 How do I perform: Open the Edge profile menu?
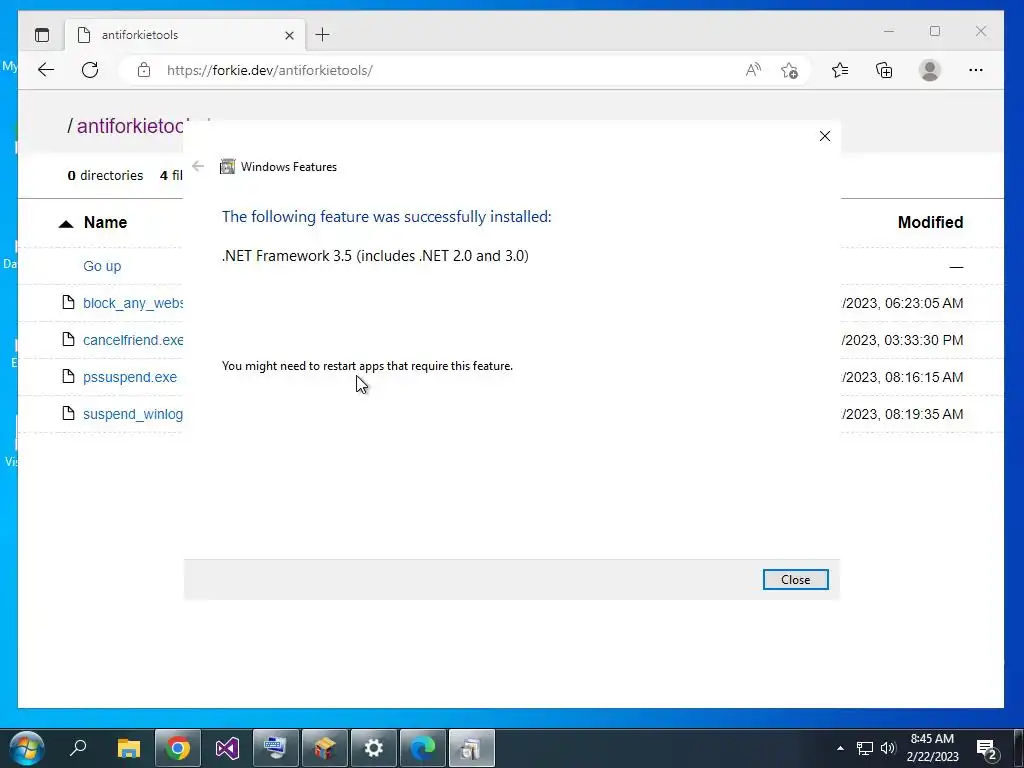pyautogui.click(x=929, y=70)
